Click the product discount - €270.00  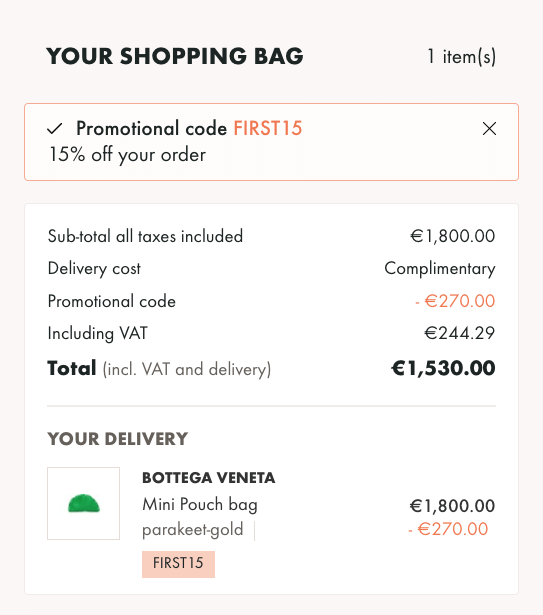pos(448,529)
